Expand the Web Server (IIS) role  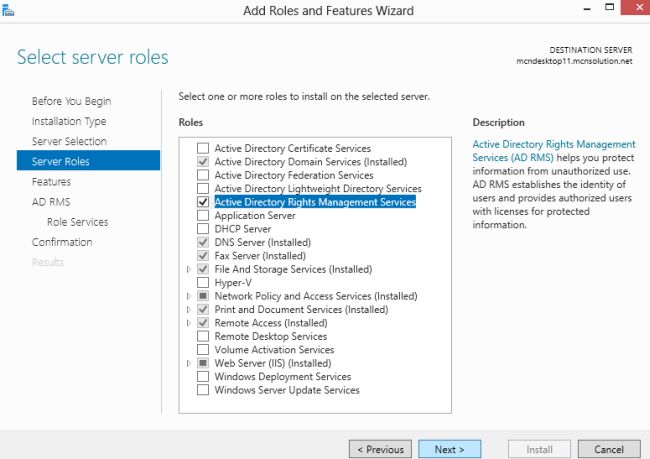189,364
